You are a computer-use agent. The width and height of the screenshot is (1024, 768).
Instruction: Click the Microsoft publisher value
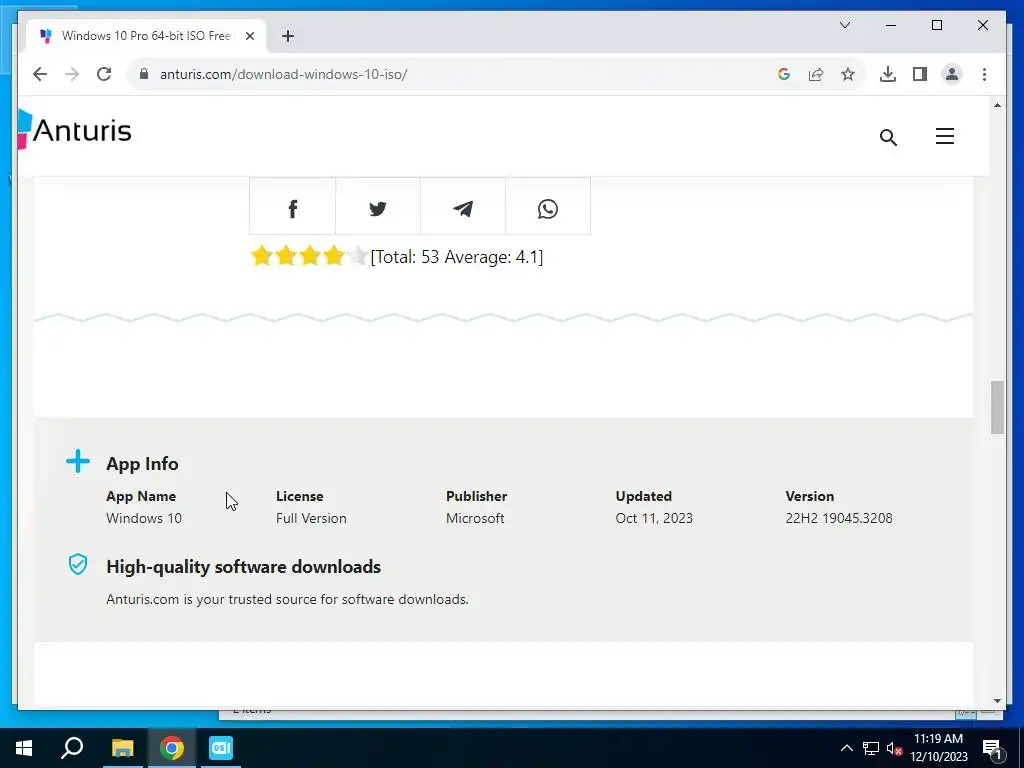[x=475, y=519]
